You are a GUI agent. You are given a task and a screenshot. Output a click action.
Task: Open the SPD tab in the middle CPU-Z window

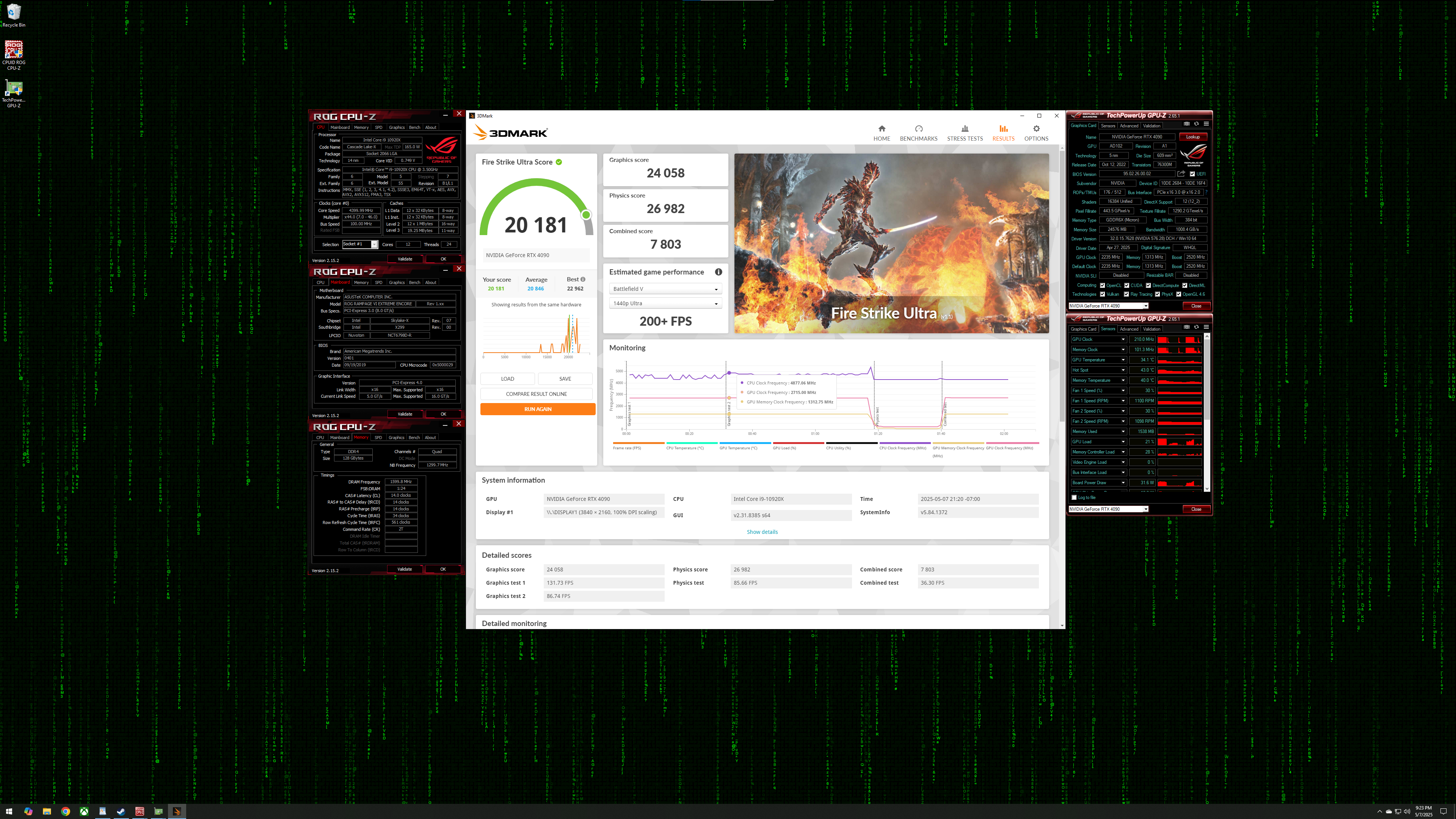point(378,282)
